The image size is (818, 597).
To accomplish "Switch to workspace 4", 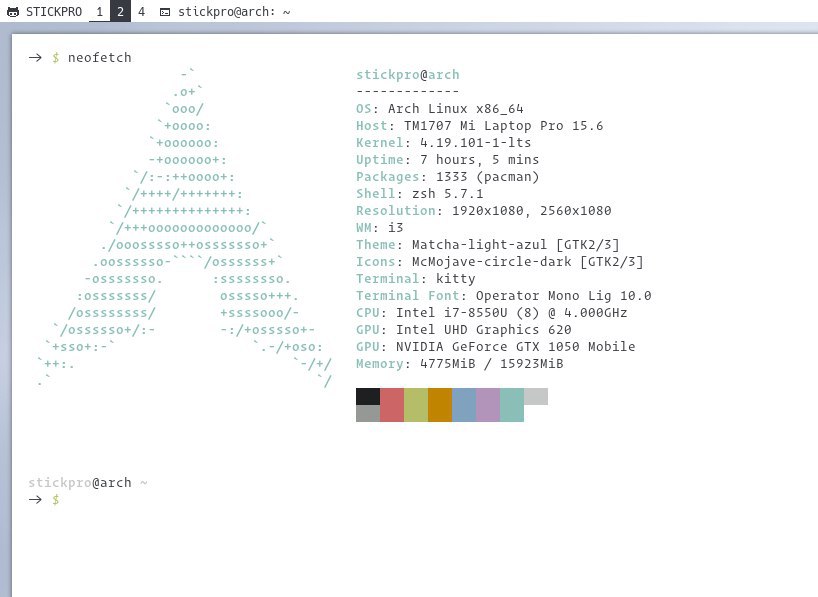I will [141, 11].
